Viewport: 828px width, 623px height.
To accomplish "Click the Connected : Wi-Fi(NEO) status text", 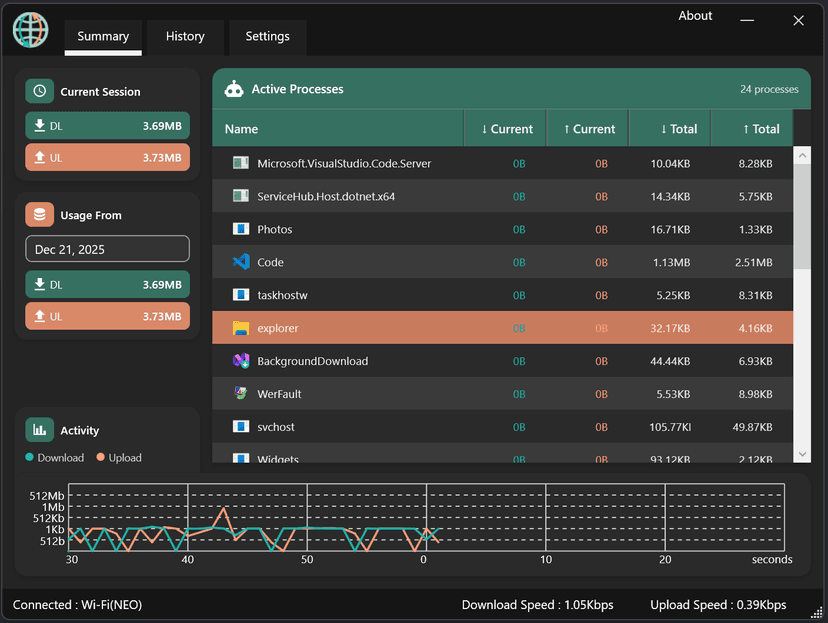I will pyautogui.click(x=77, y=605).
